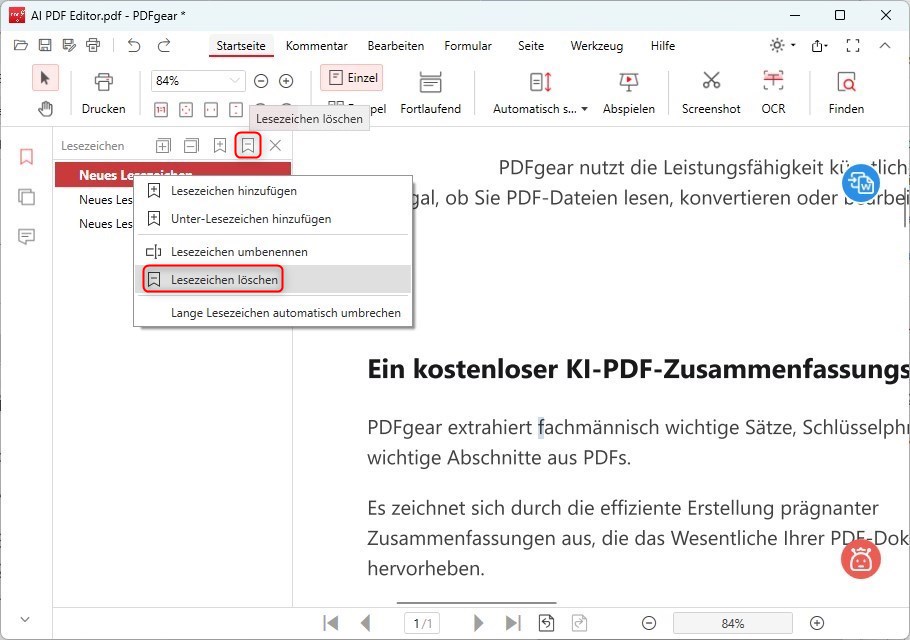Choose Unter-Lesezeichen hinzufügen menu entry
910x640 pixels.
click(x=273, y=219)
